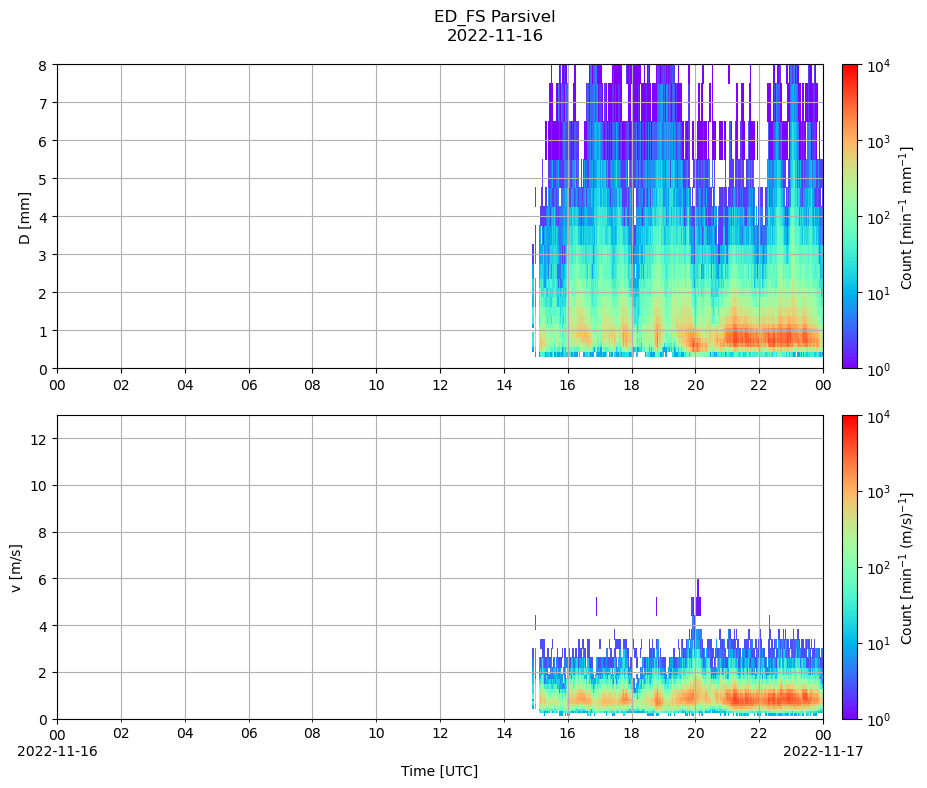Click y-axis tick "10" on the v plot
The height and width of the screenshot is (788, 927).
[40, 486]
